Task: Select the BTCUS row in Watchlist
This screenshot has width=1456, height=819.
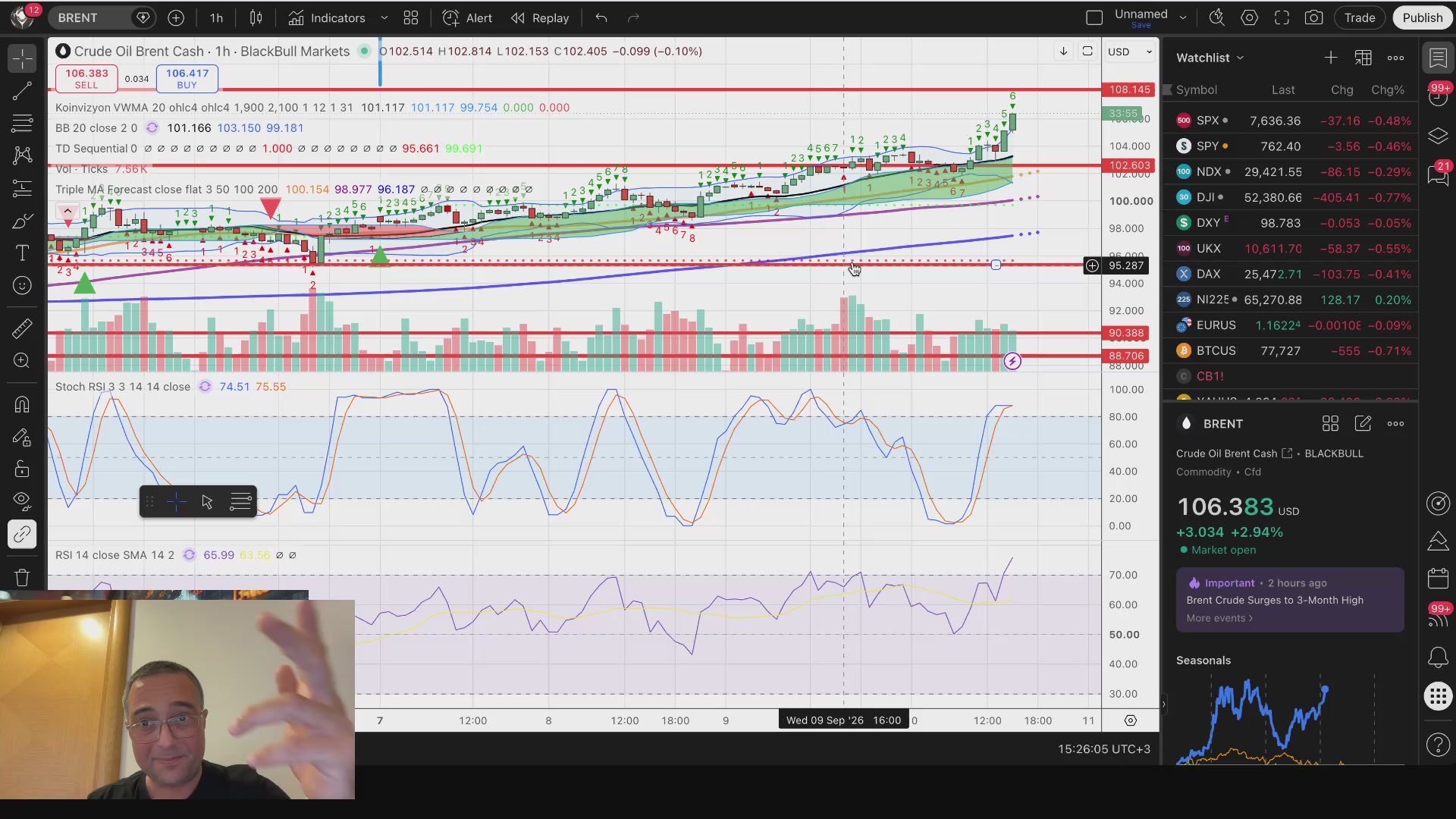Action: 1292,351
